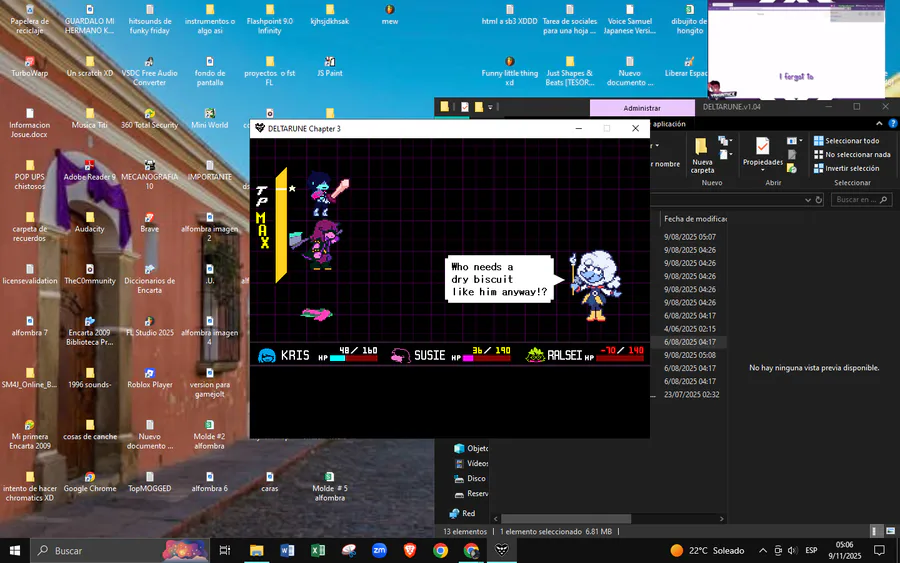Select file row dated 23/07/2025 02:32
Viewport: 900px width, 563px height.
690,394
